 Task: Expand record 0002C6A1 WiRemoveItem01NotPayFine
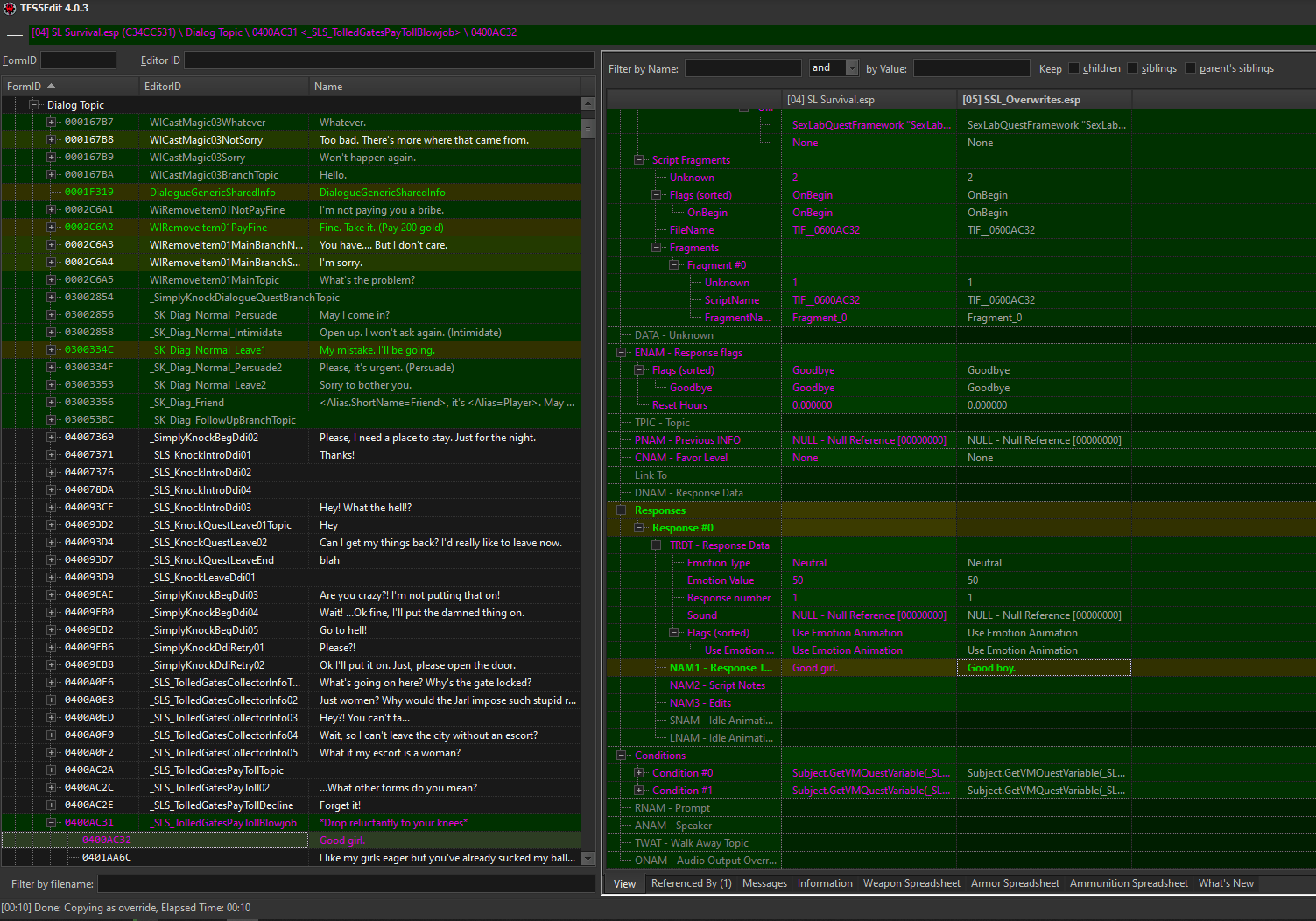tap(52, 210)
